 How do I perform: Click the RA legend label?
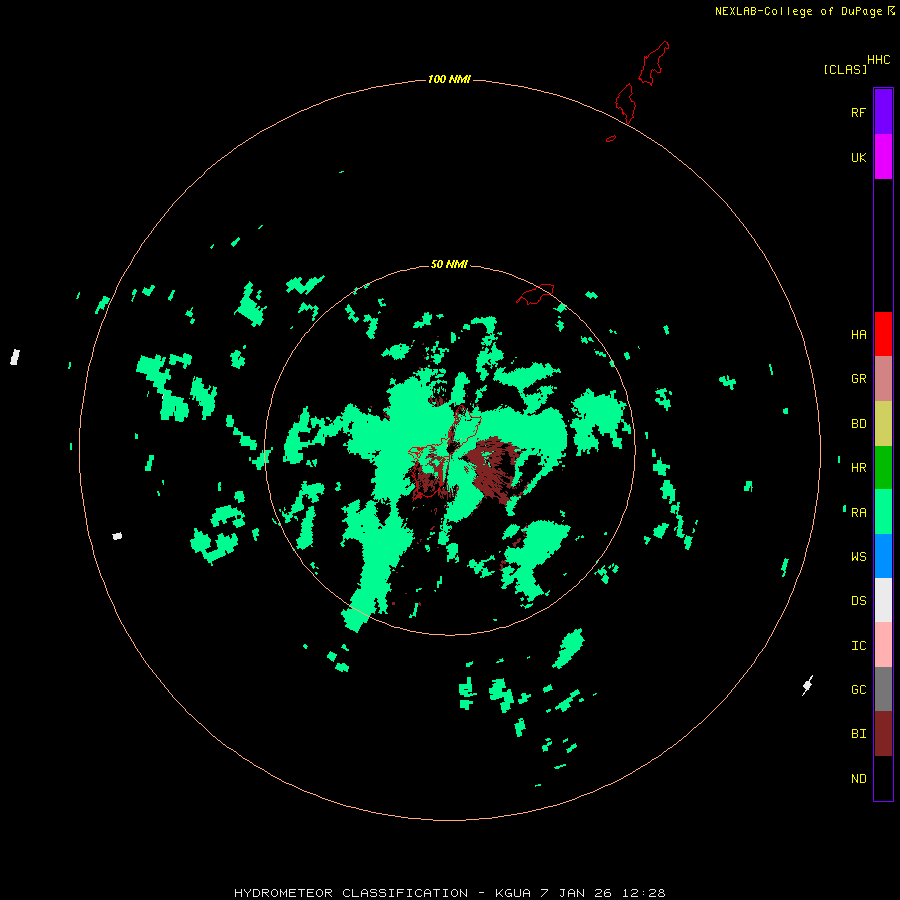[858, 513]
